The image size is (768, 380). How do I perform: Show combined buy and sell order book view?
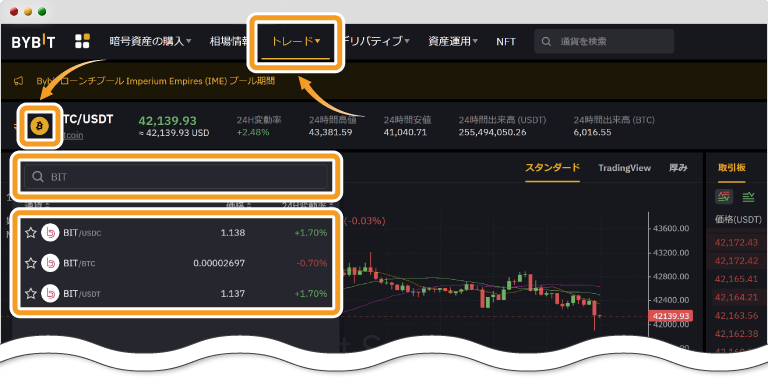(x=723, y=197)
